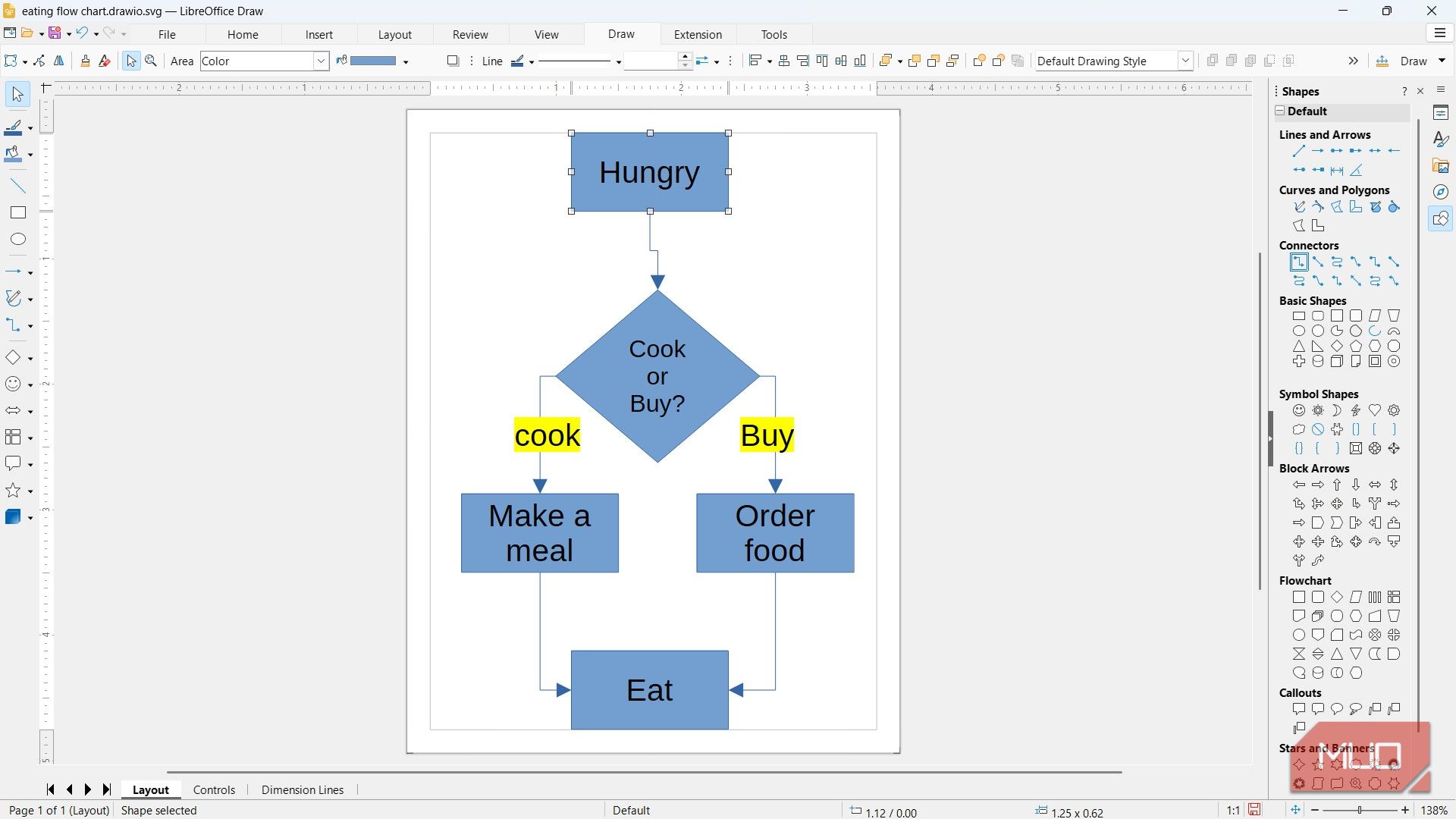Go to the last page navigation button
The width and height of the screenshot is (1456, 819).
(x=107, y=789)
